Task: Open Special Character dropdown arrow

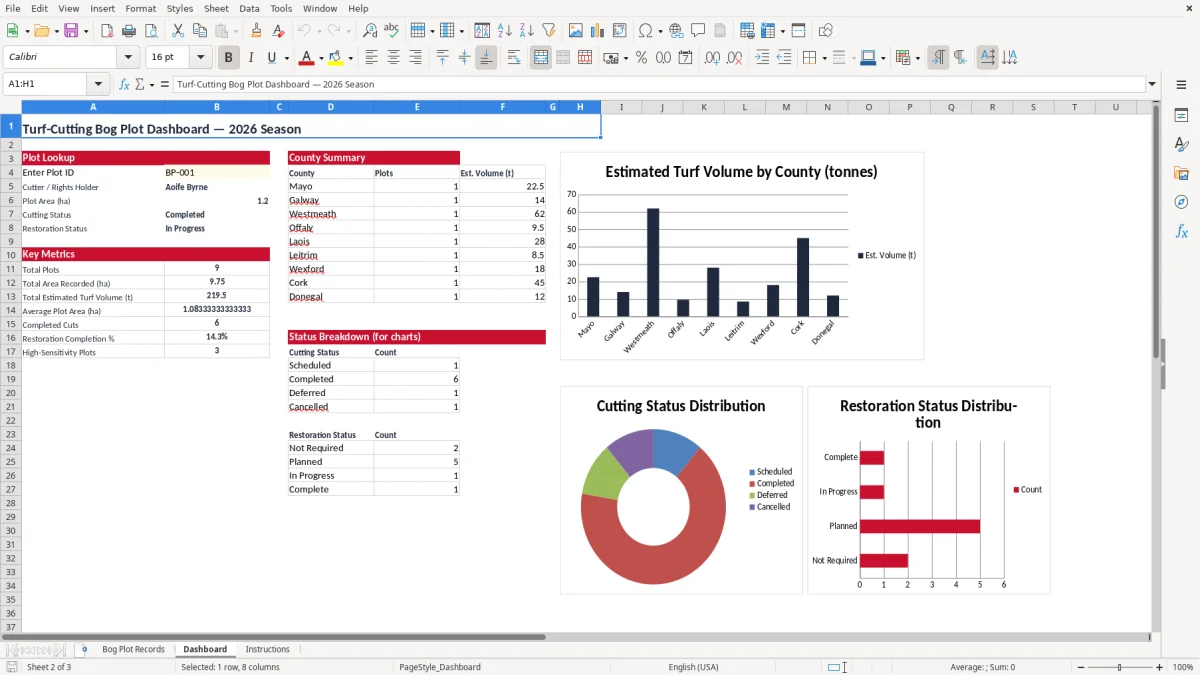Action: (658, 31)
